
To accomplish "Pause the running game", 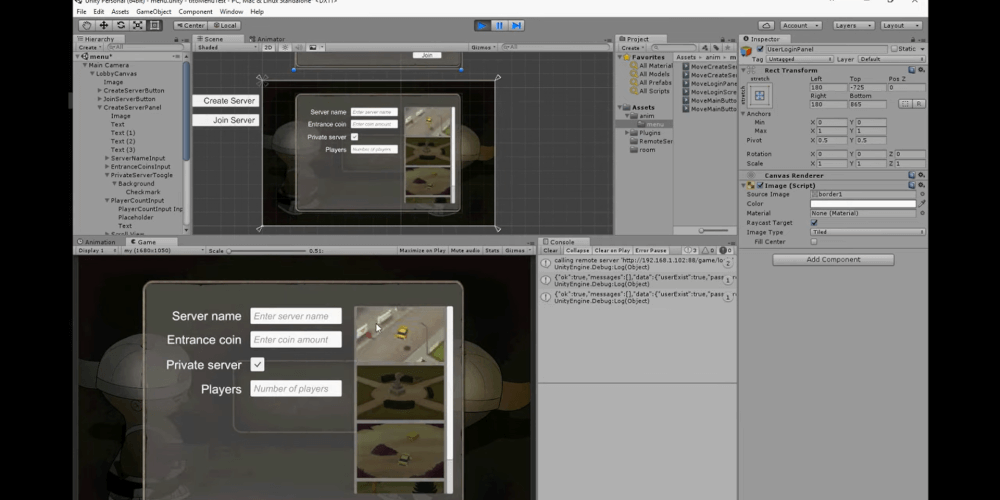I will point(499,25).
